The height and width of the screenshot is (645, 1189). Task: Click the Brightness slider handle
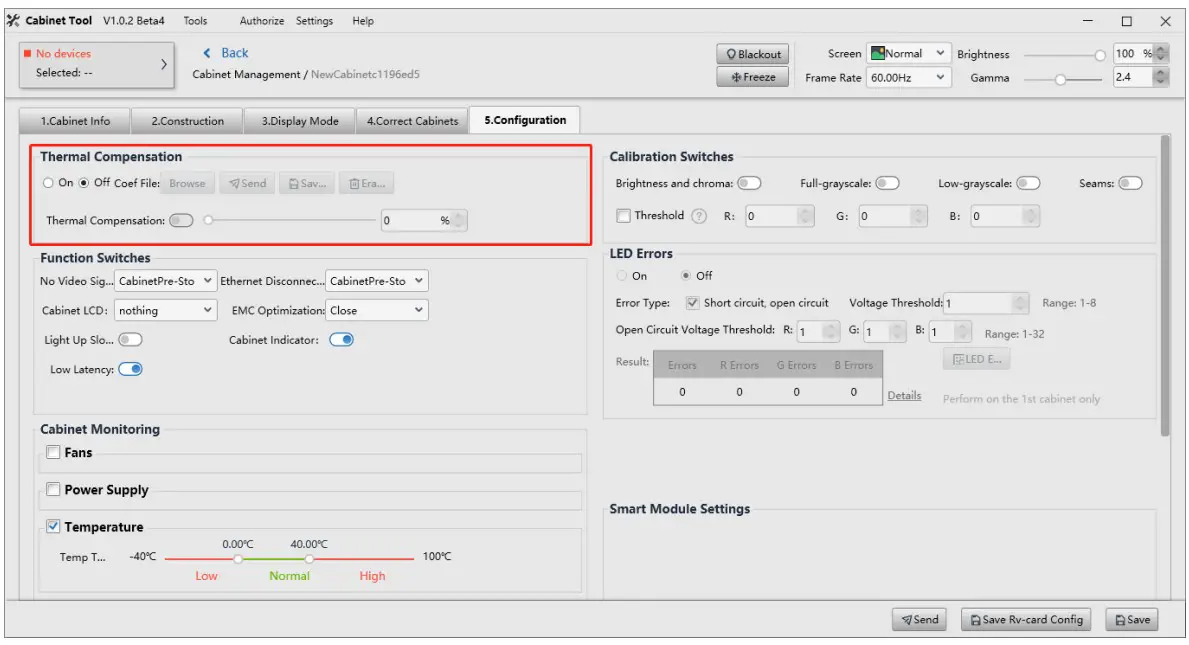[x=1100, y=55]
